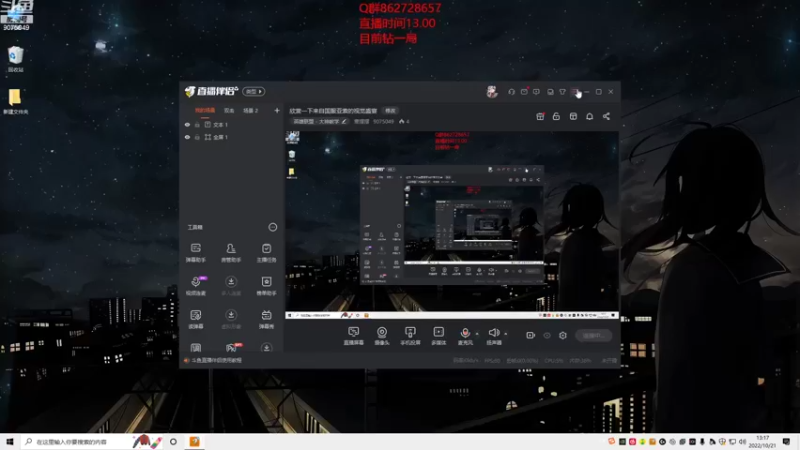Add a 摄像头 camera source
Screen dimensions: 800x450
[x=382, y=336]
